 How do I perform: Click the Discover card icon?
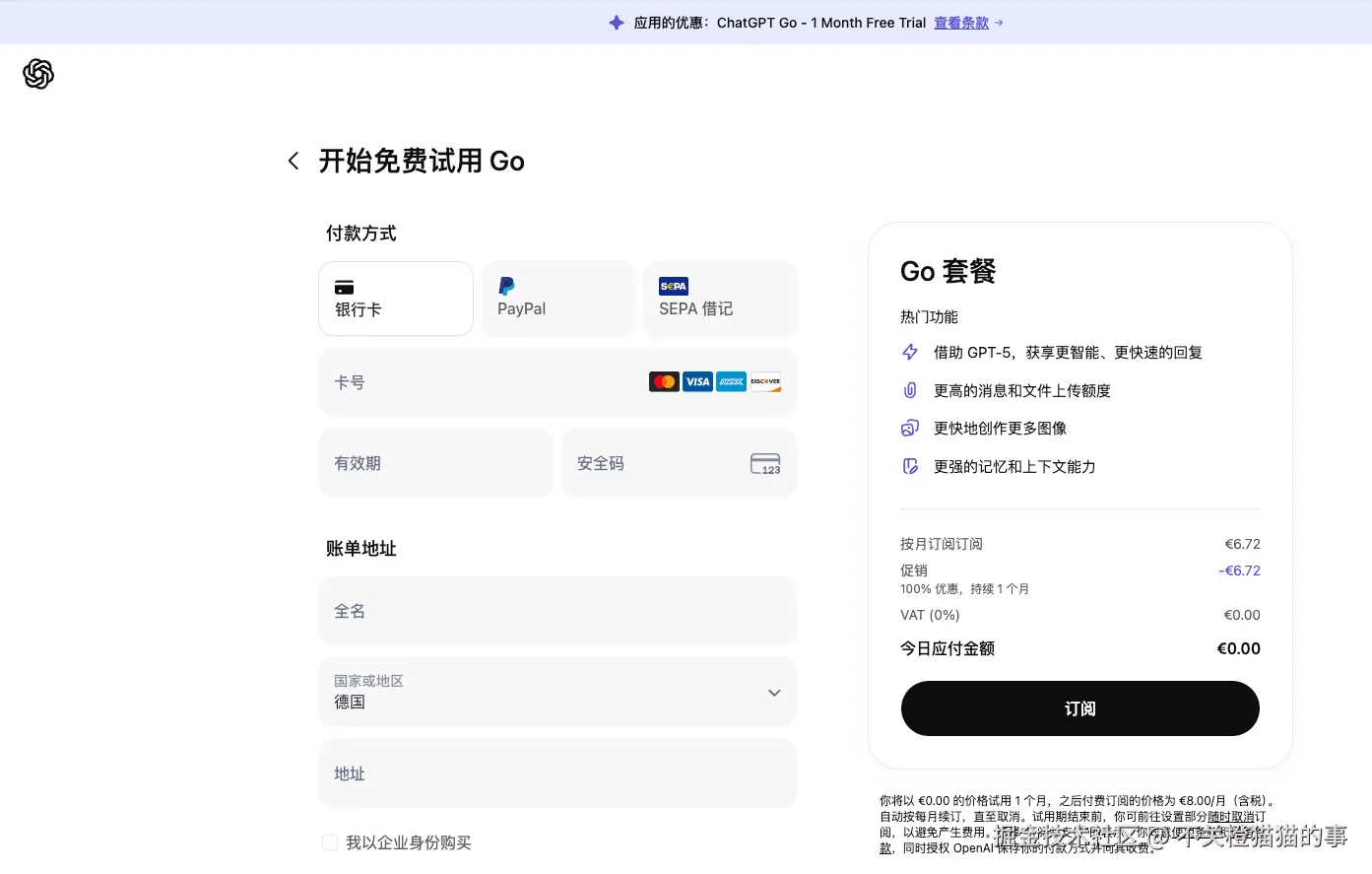pos(765,381)
